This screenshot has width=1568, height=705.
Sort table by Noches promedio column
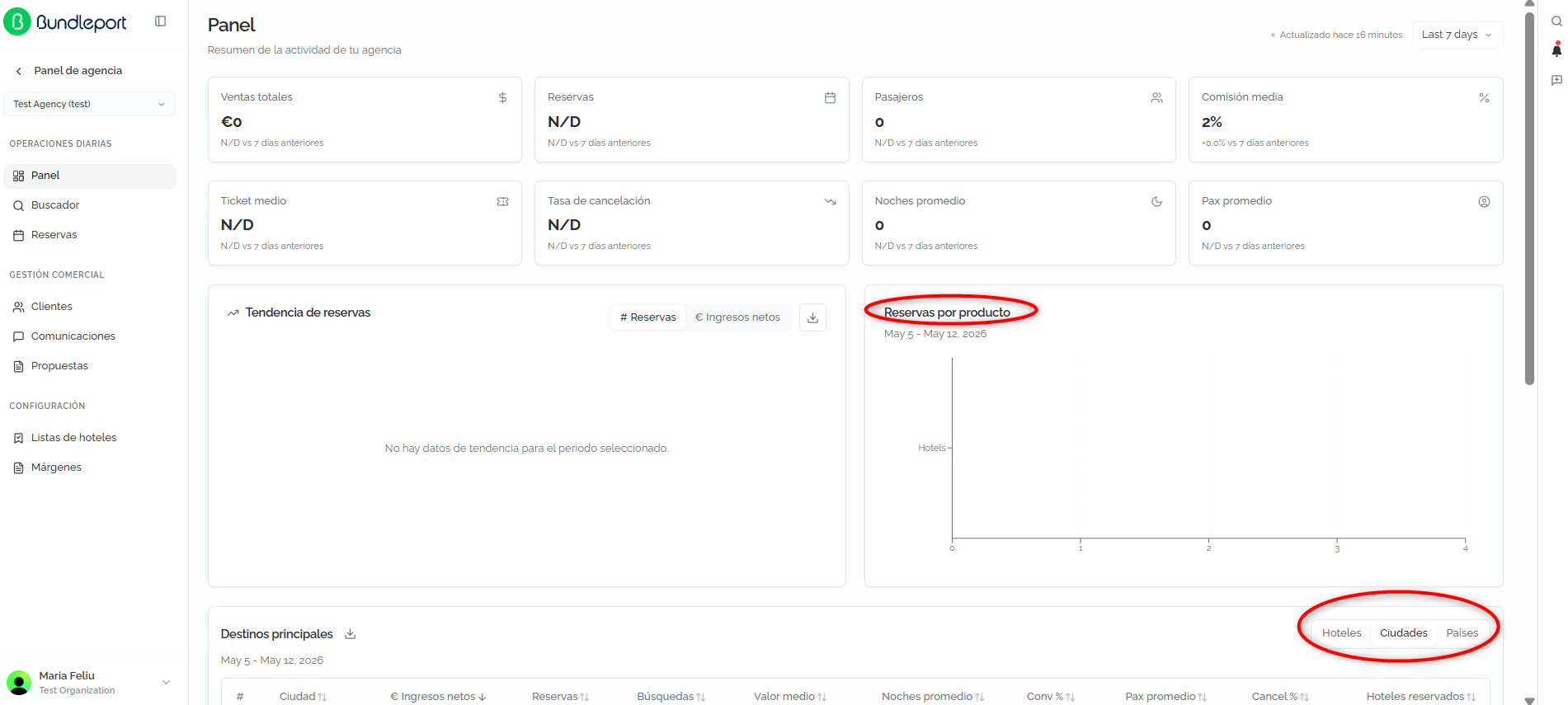coord(933,697)
